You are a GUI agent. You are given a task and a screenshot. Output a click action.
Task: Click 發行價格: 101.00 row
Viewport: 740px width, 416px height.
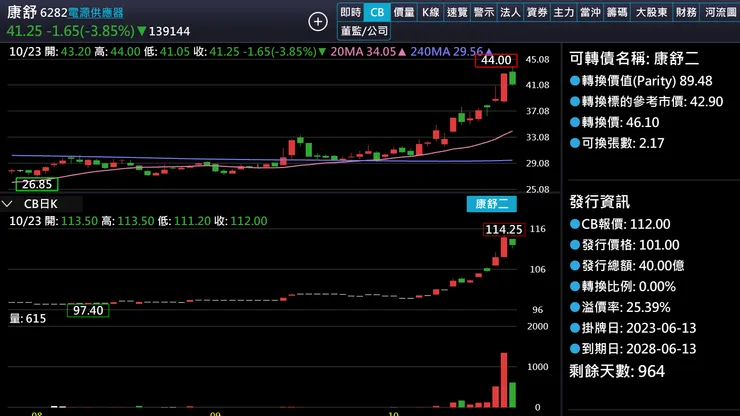[x=625, y=245]
